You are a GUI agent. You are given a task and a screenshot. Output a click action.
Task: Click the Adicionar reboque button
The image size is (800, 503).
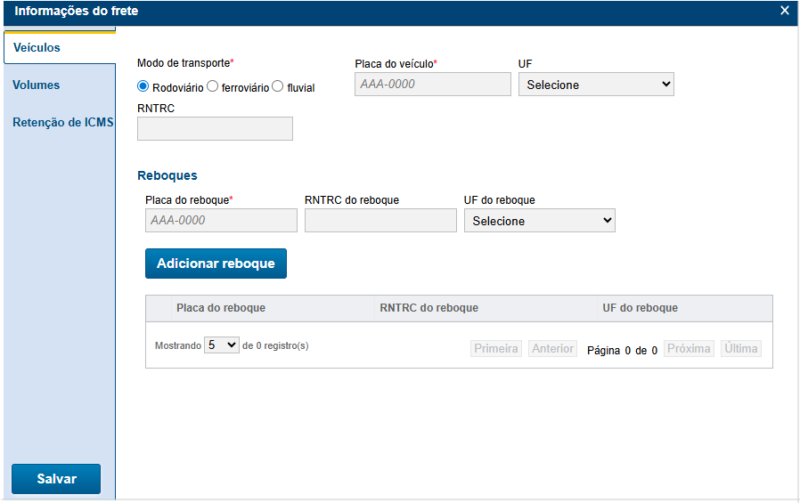216,263
